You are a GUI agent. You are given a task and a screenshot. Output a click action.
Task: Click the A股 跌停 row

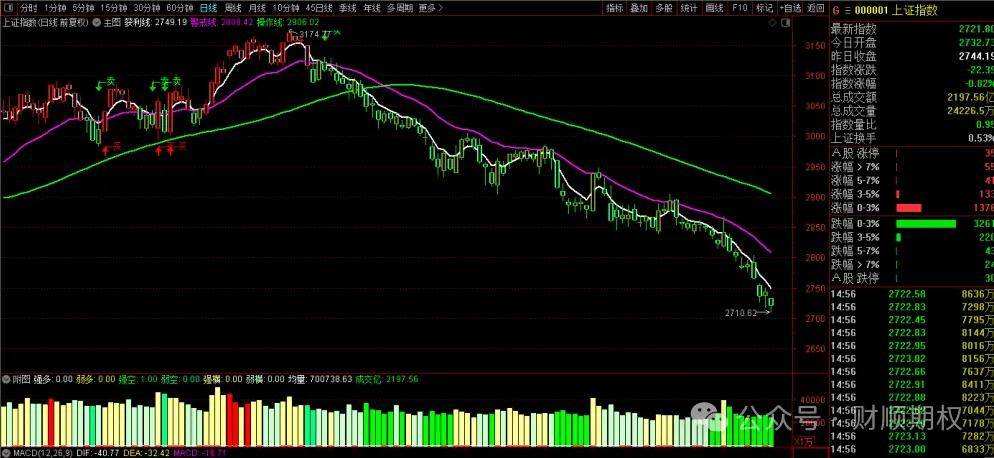[x=912, y=278]
